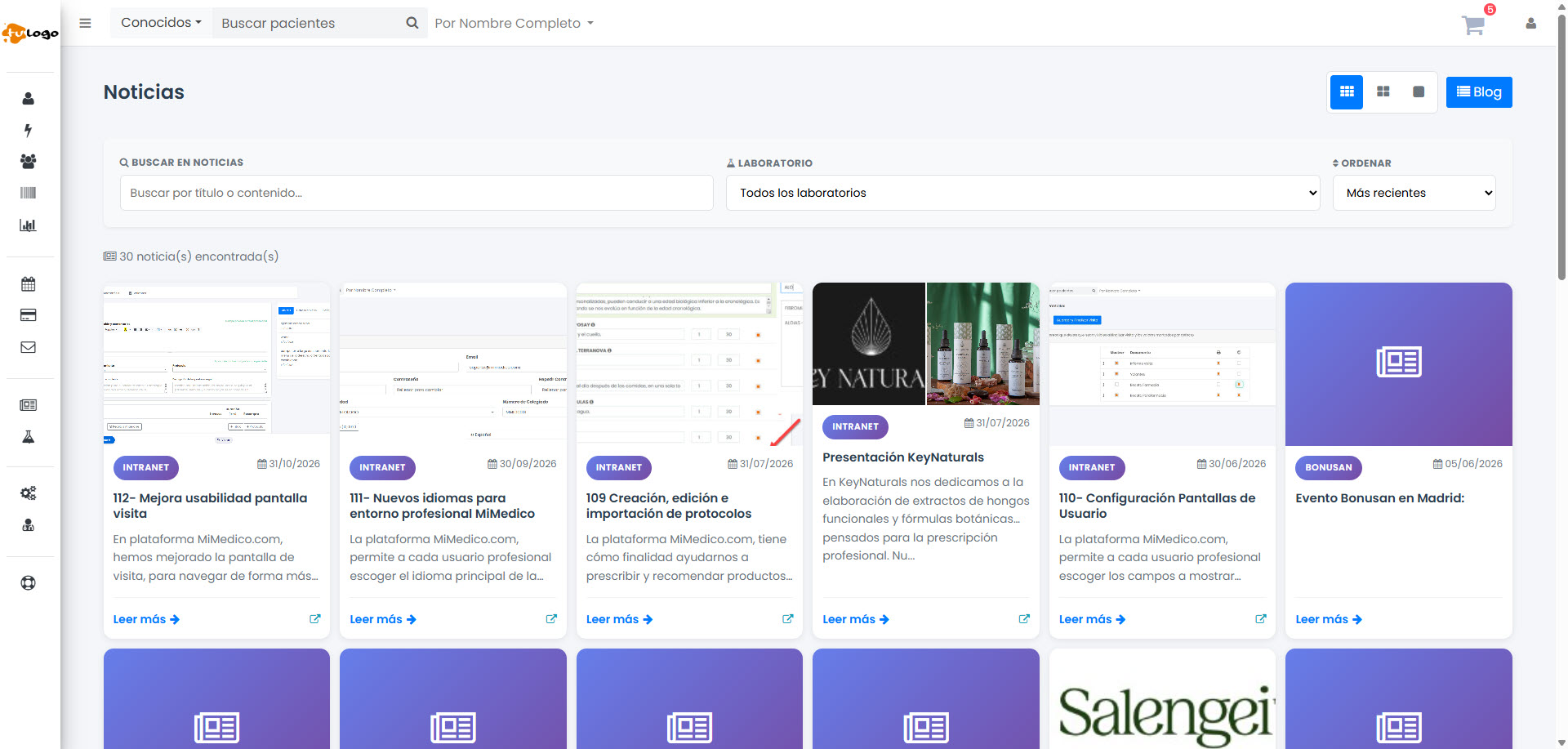Switch to three-column grid view

(1347, 92)
